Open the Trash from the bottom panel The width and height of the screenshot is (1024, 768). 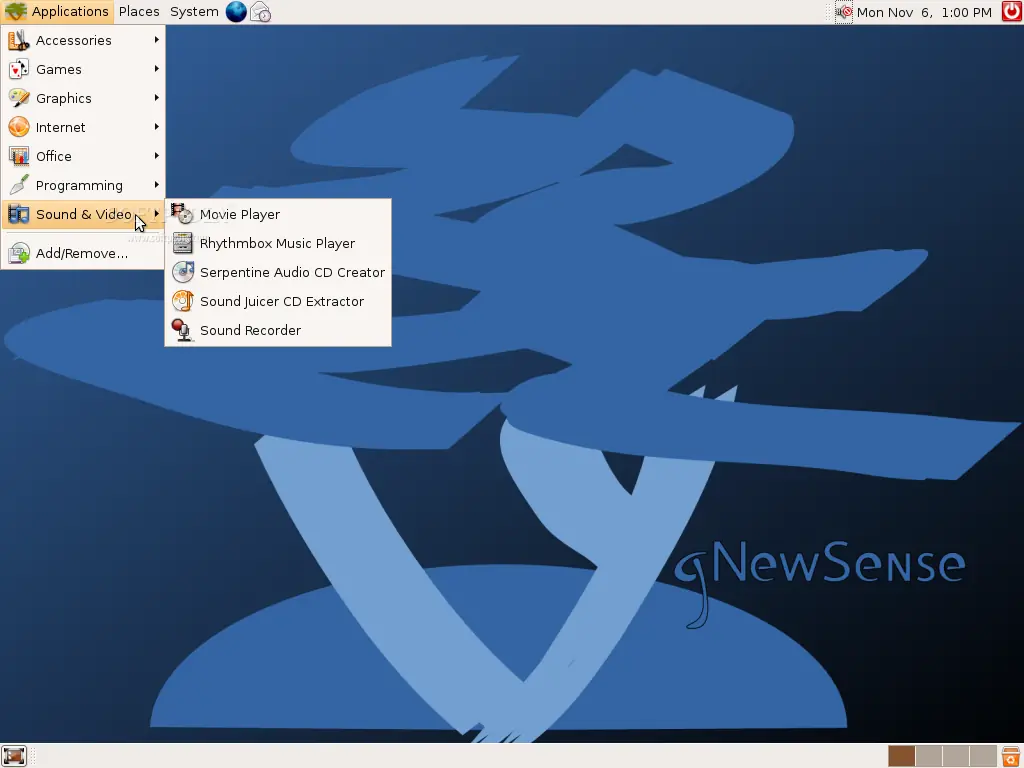pos(1009,756)
